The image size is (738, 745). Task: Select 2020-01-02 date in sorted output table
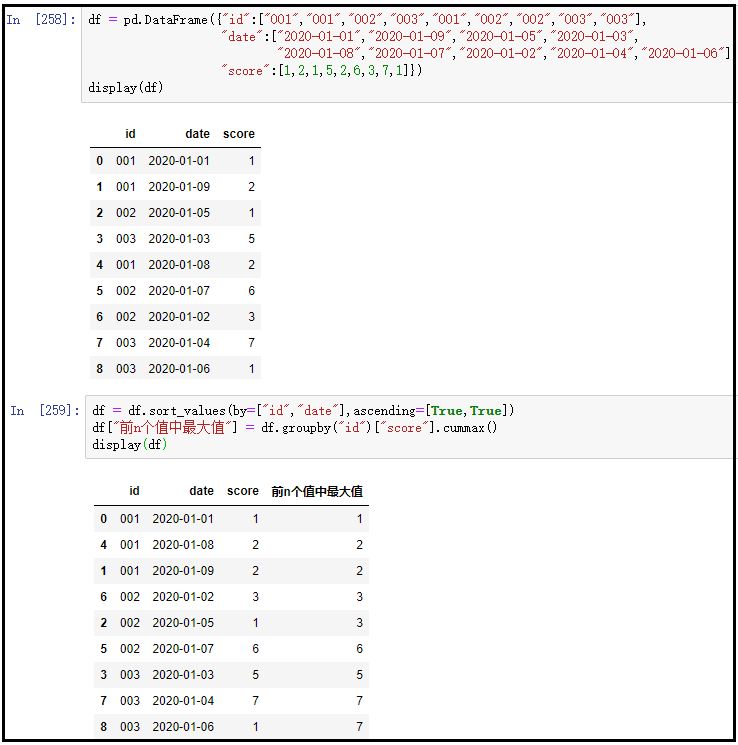(x=183, y=597)
